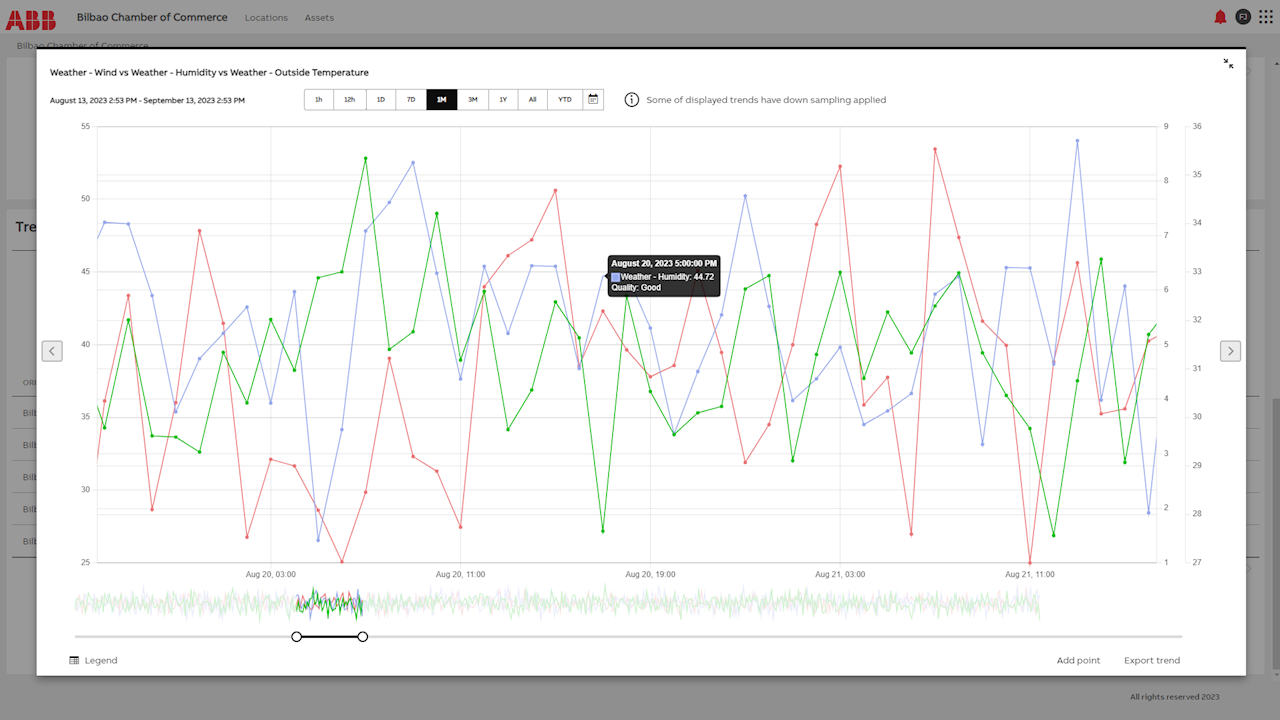Click the overview minimap timeline

600,603
